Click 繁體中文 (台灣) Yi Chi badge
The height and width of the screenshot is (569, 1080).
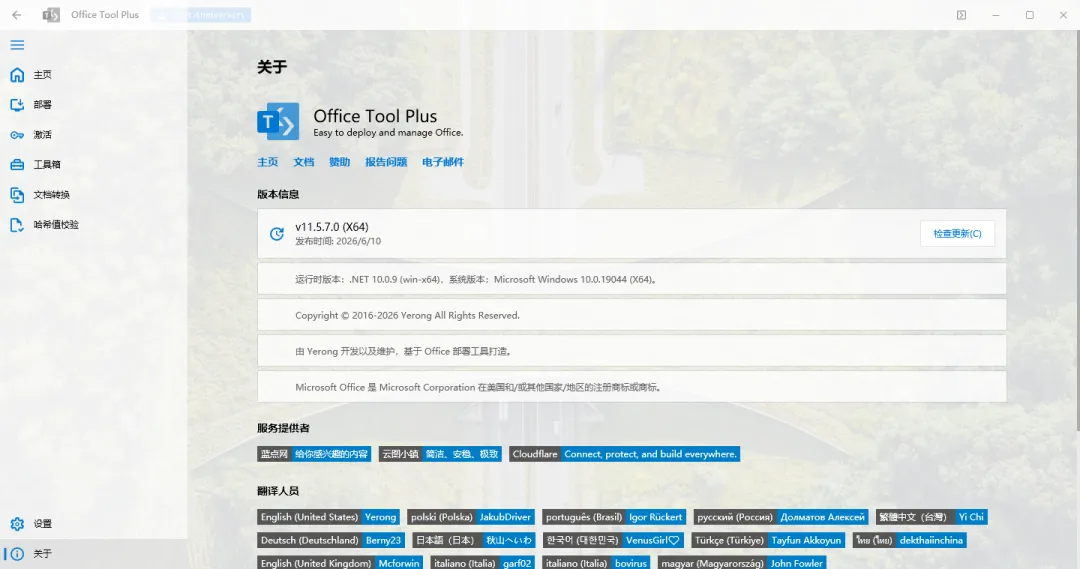931,517
